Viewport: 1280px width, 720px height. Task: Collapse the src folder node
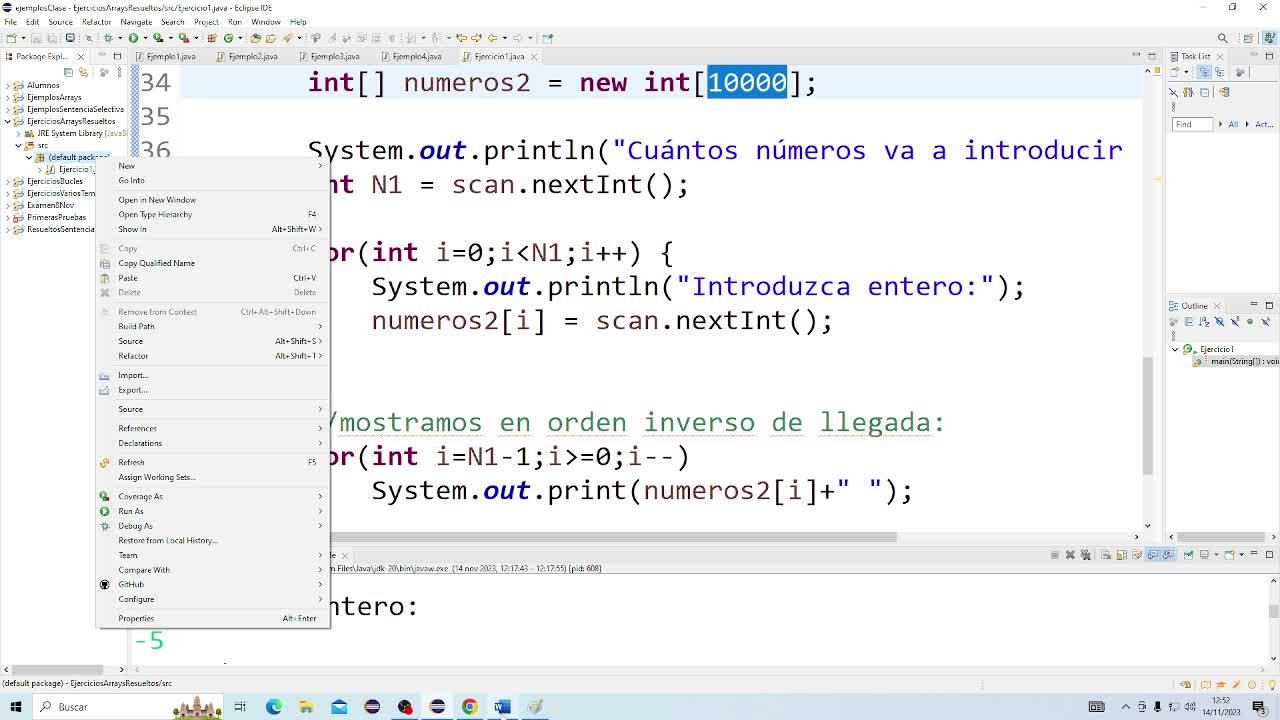(19, 146)
